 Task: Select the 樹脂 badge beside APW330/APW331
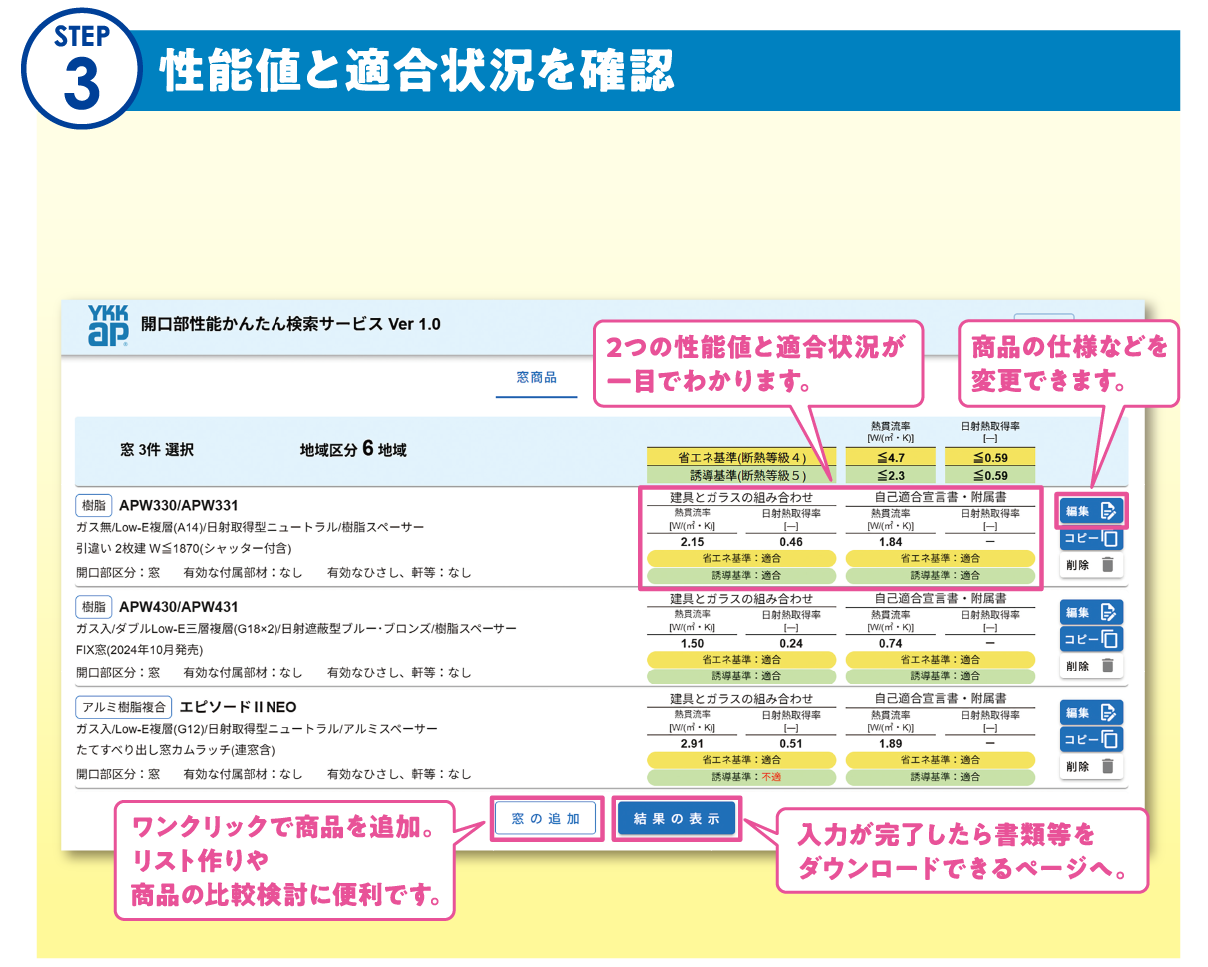95,505
